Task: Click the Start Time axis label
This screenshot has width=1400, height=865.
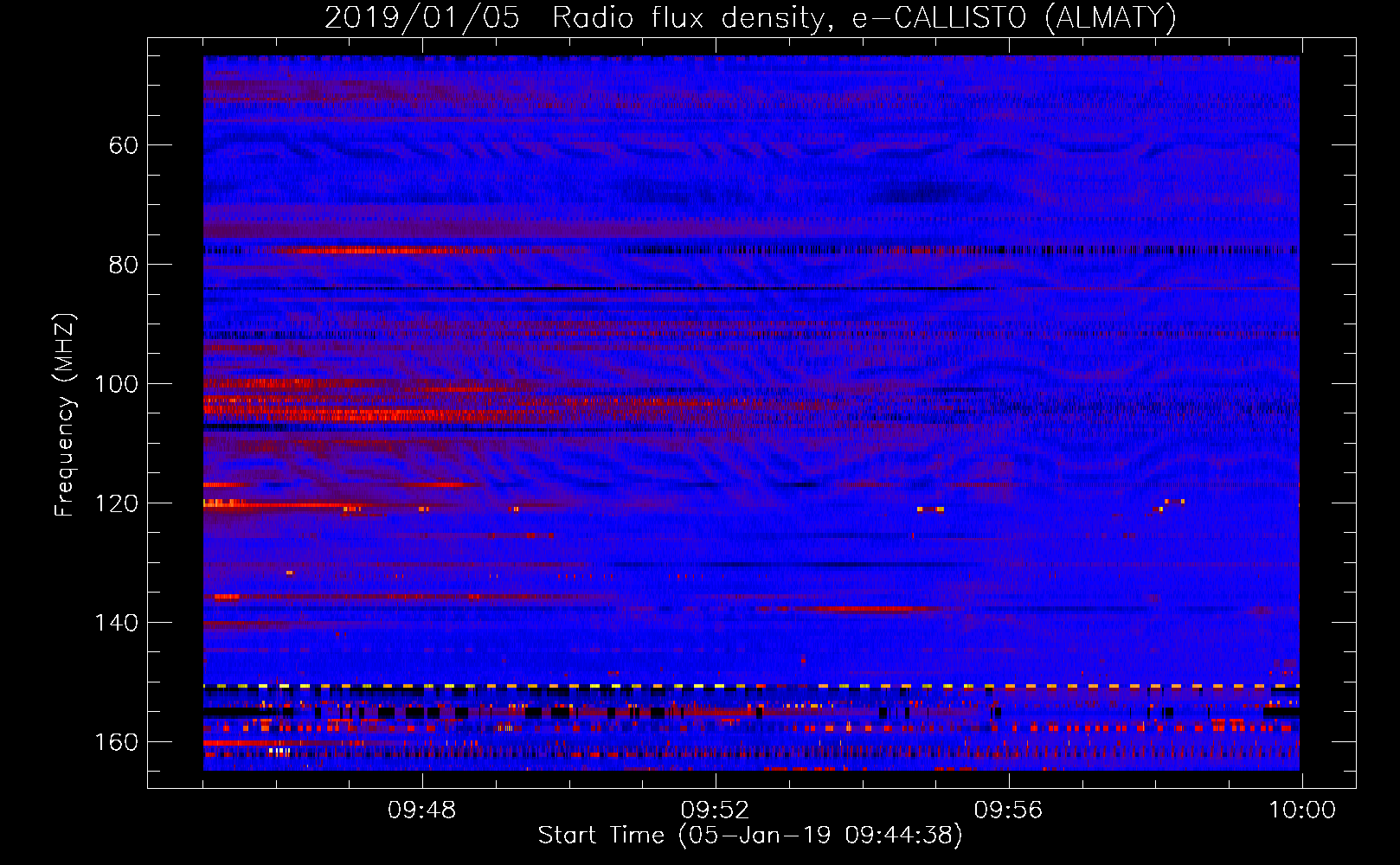Action: pyautogui.click(x=750, y=836)
